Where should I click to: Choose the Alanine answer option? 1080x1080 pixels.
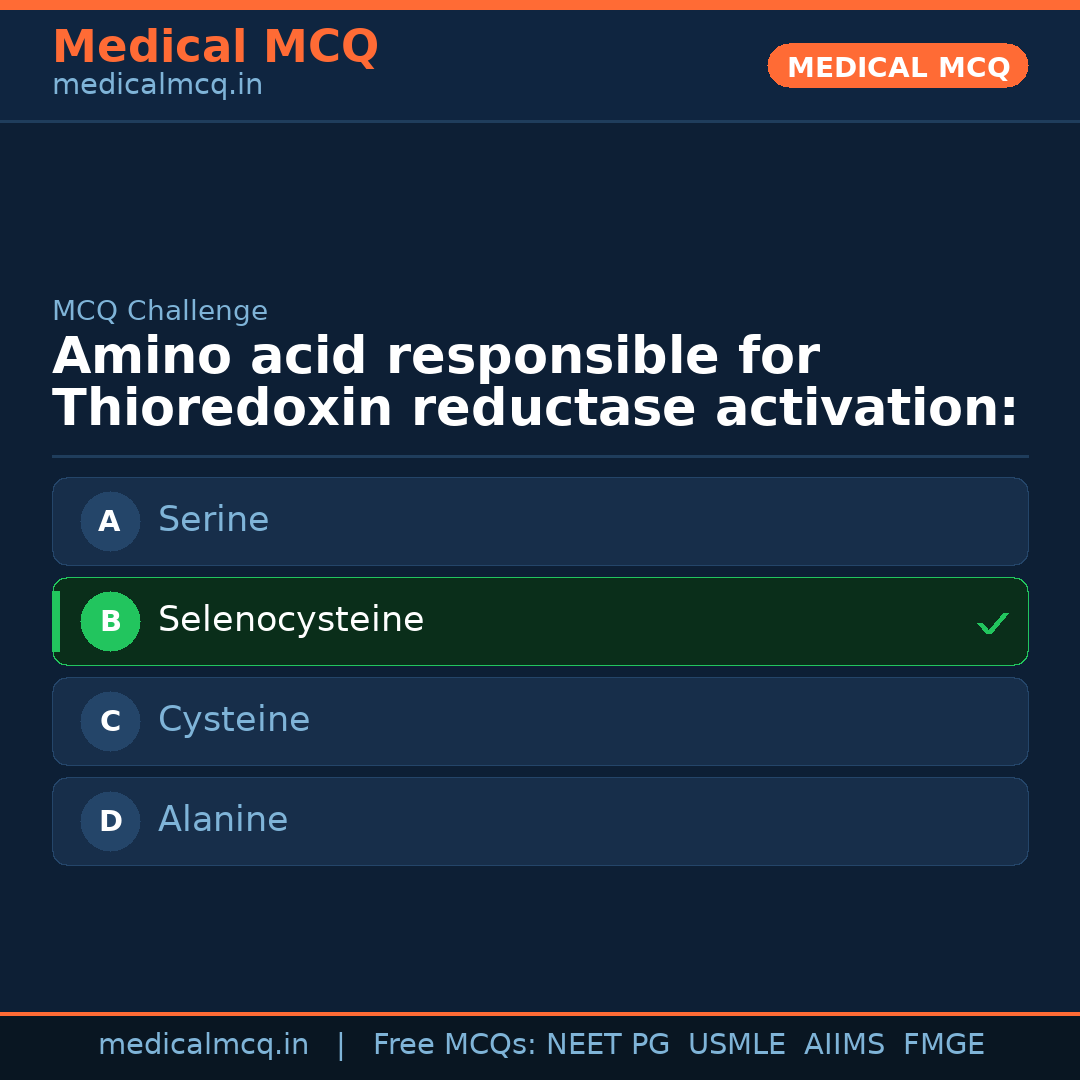point(540,821)
